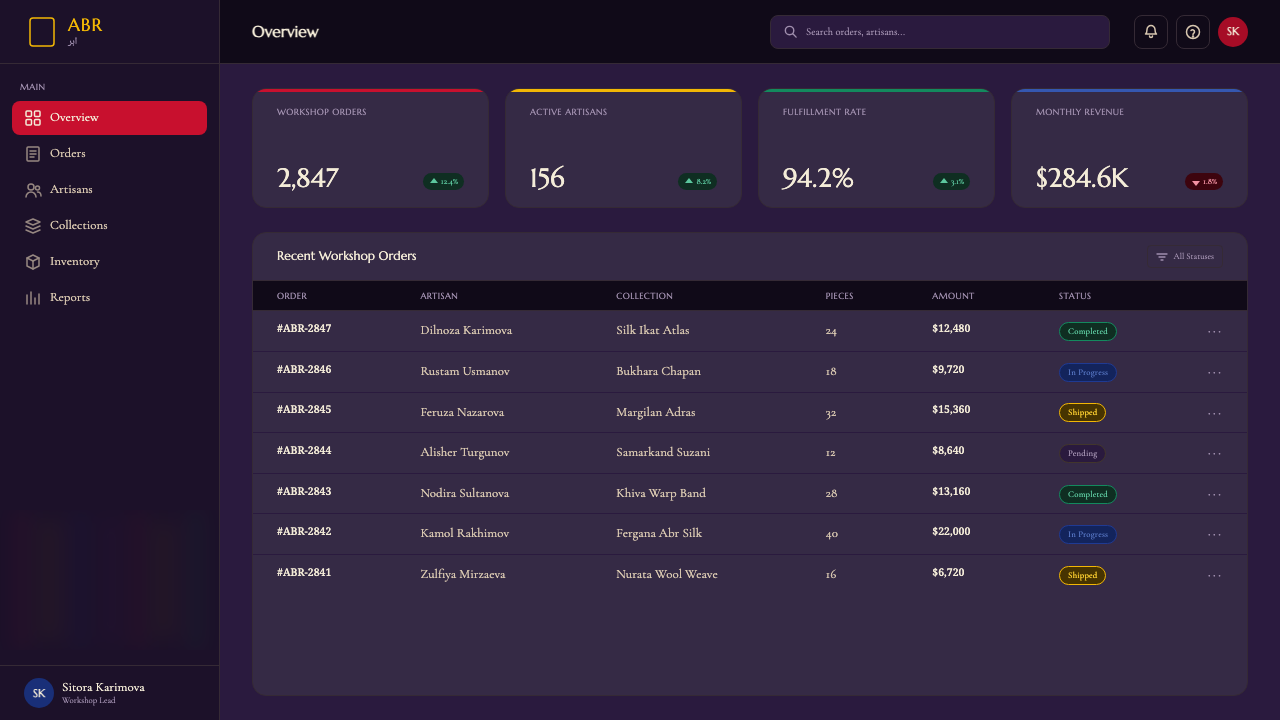Click the Reports bar chart icon
The width and height of the screenshot is (1280, 720).
(x=33, y=298)
